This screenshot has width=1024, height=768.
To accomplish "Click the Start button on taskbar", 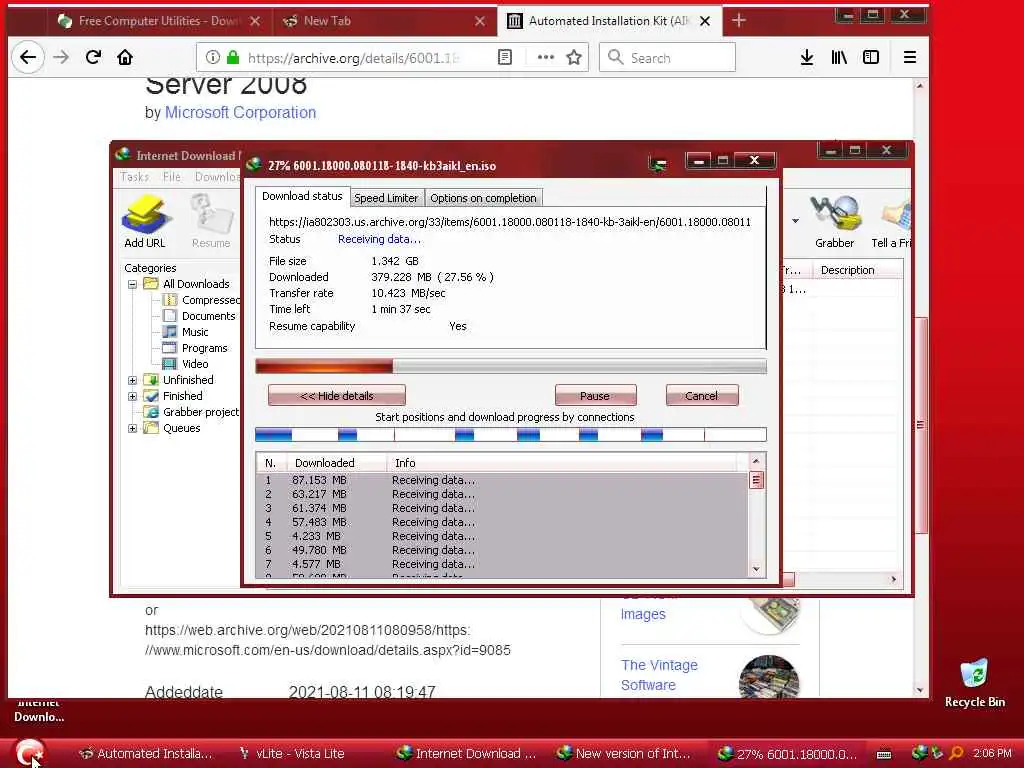I will click(x=29, y=753).
